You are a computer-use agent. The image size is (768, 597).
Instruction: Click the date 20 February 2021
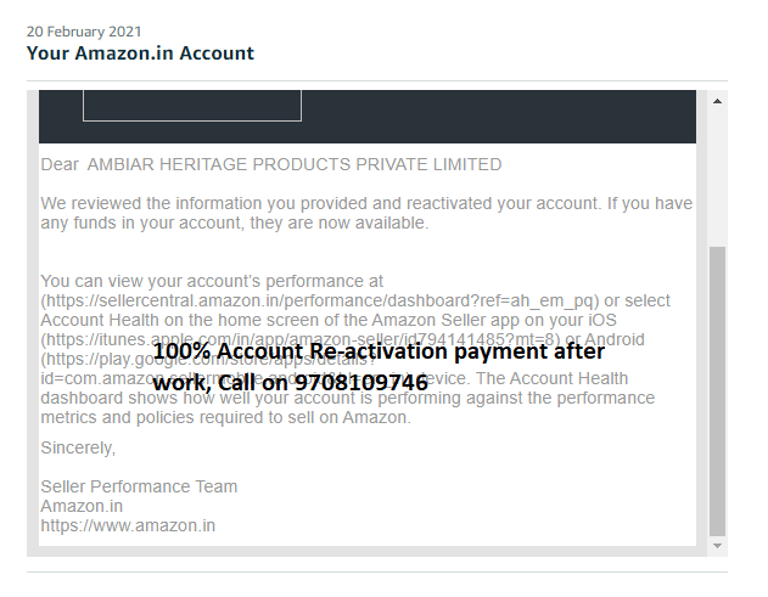click(x=84, y=31)
